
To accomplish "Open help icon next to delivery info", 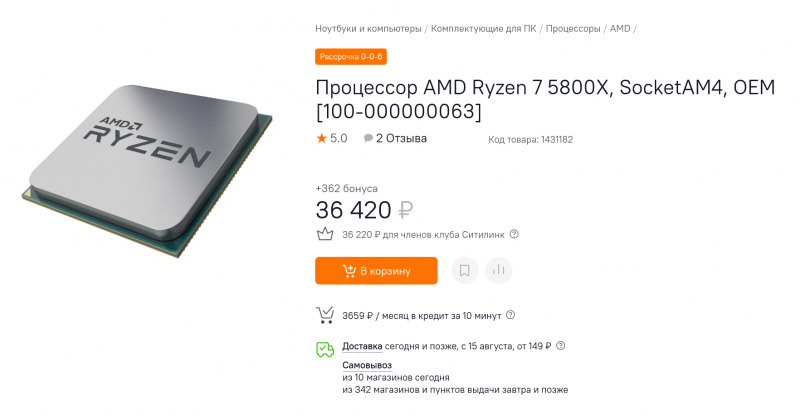I will 561,346.
